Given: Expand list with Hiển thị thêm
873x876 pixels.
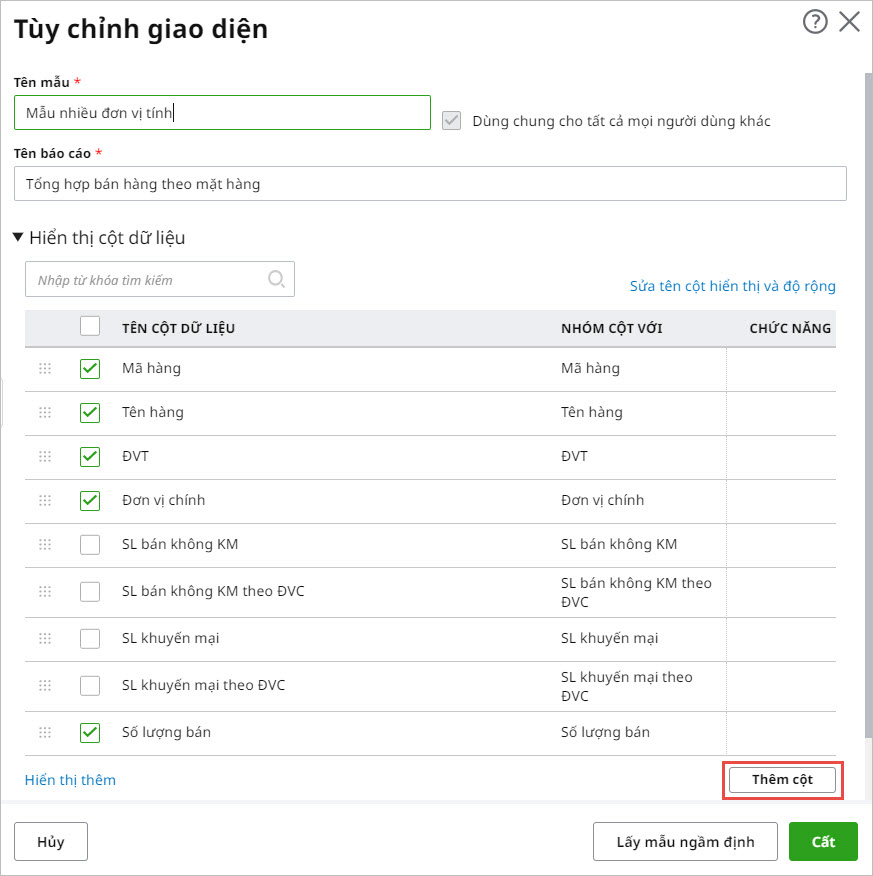Looking at the screenshot, I should (x=70, y=780).
